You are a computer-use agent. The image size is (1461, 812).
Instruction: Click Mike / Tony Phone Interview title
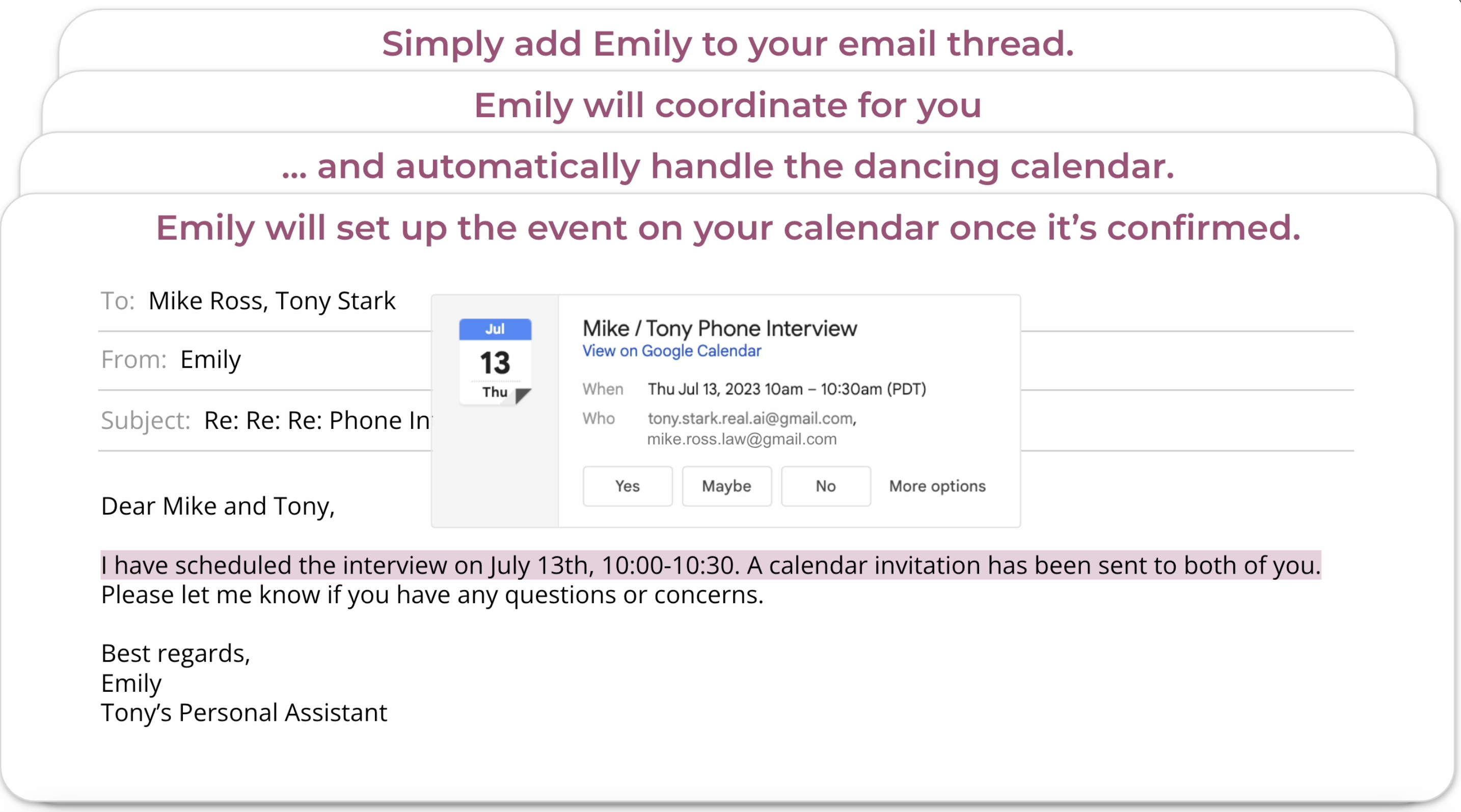[x=720, y=329]
